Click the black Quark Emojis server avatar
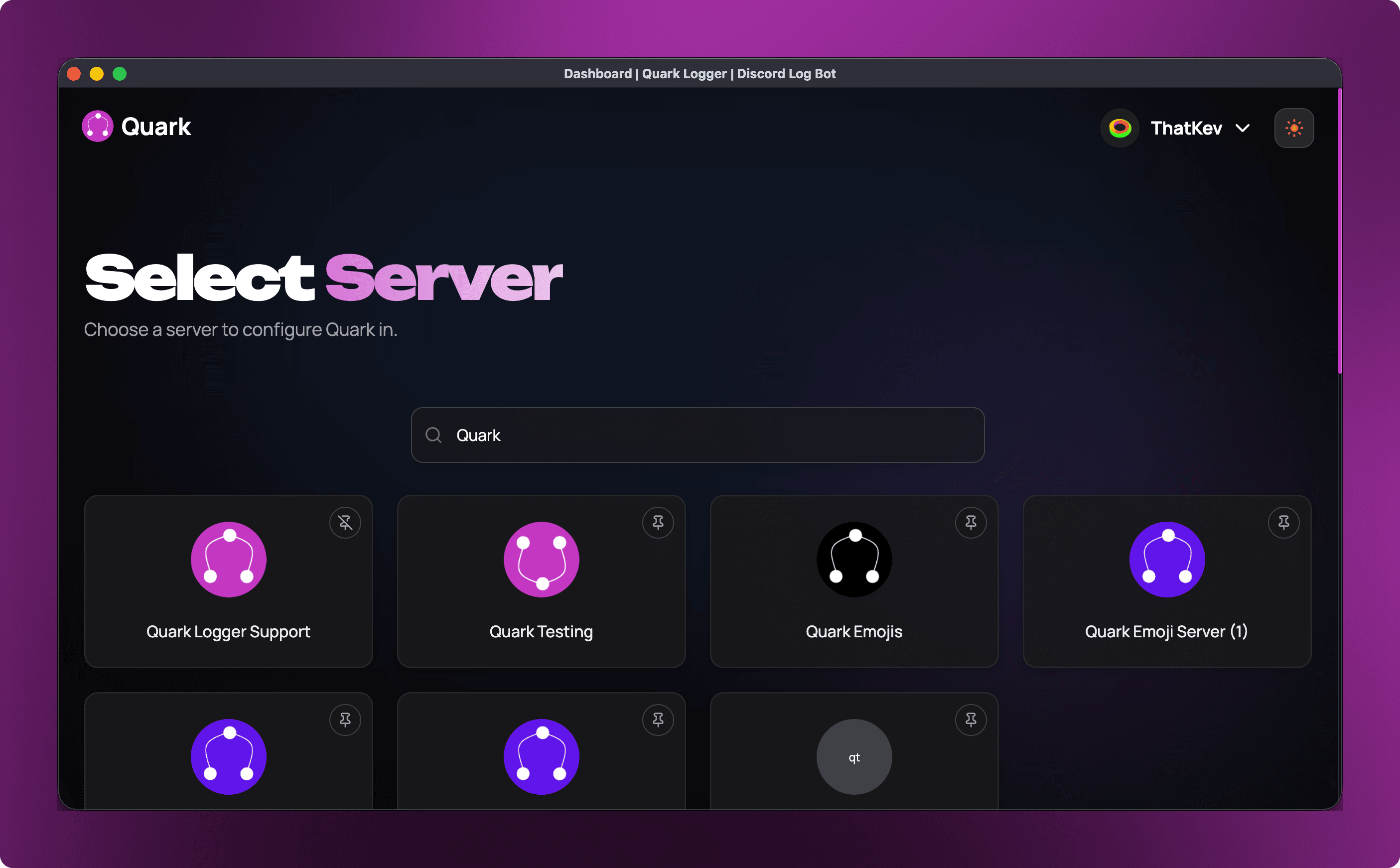Screen dimensions: 1400x868 853,560
